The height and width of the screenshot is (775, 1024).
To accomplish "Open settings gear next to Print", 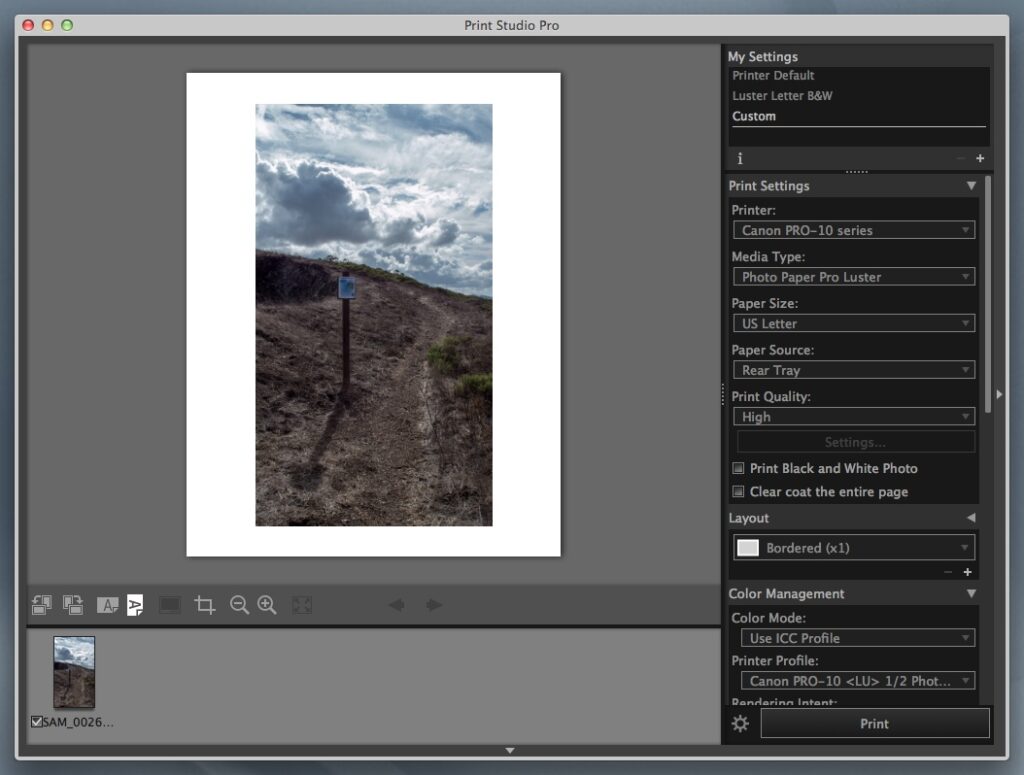I will pyautogui.click(x=740, y=724).
